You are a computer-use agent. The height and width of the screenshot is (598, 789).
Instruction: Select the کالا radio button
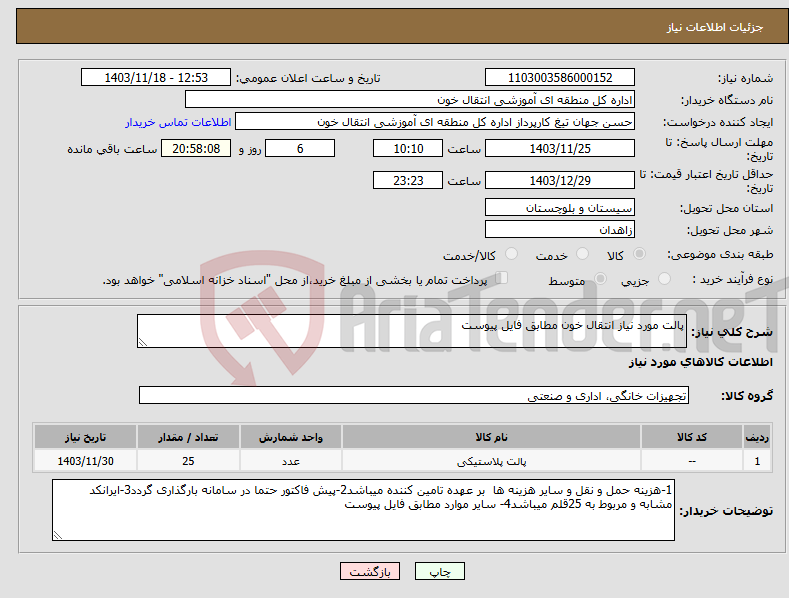pos(639,254)
